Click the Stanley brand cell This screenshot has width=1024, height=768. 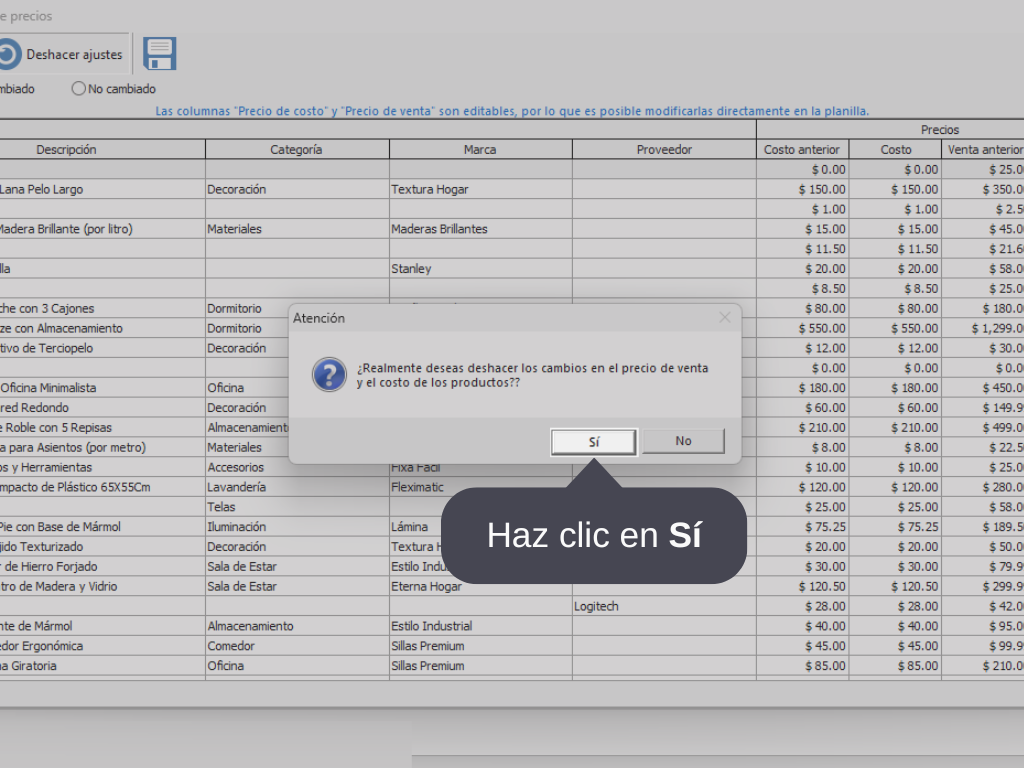click(x=481, y=268)
